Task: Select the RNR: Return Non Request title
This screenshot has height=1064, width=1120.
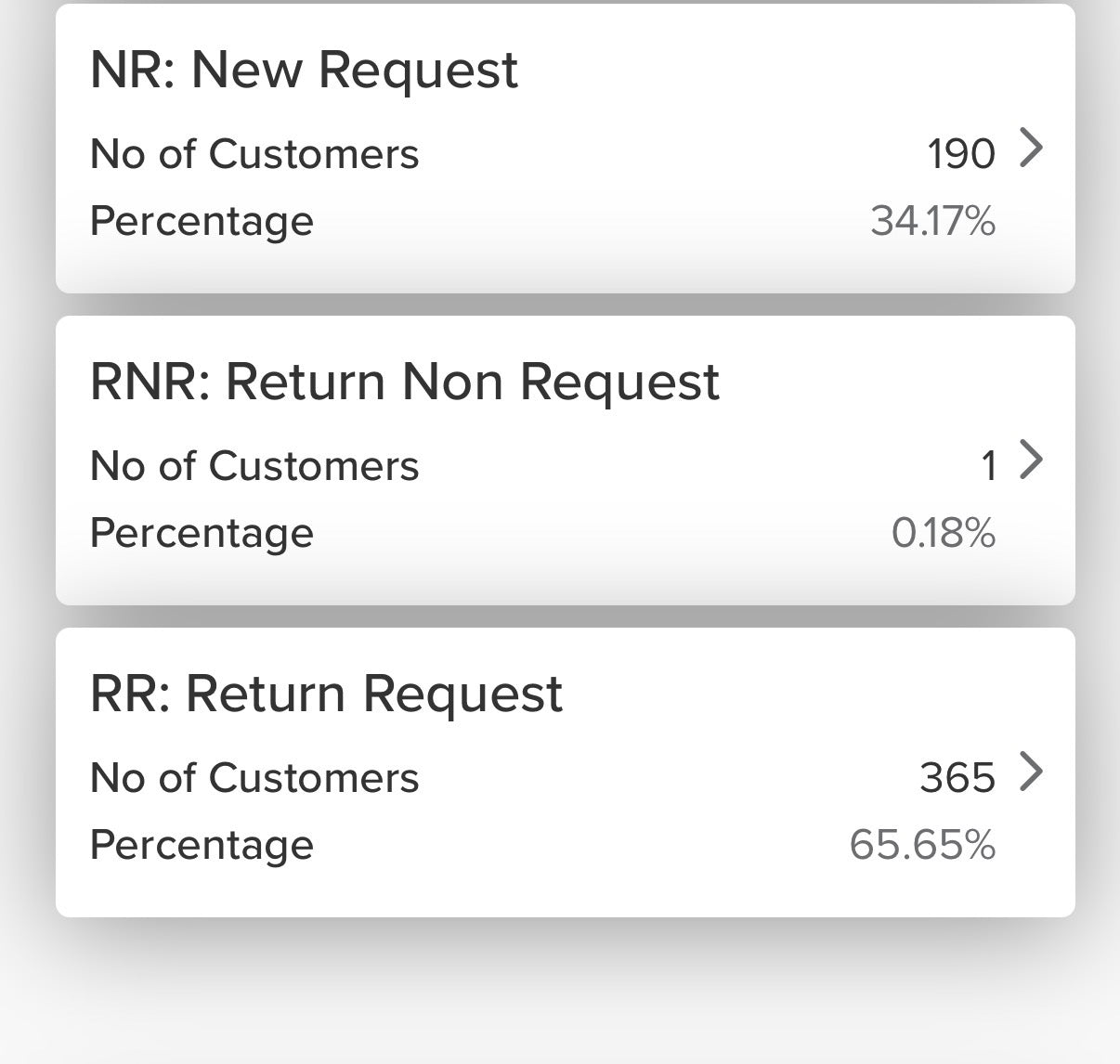Action: [405, 382]
